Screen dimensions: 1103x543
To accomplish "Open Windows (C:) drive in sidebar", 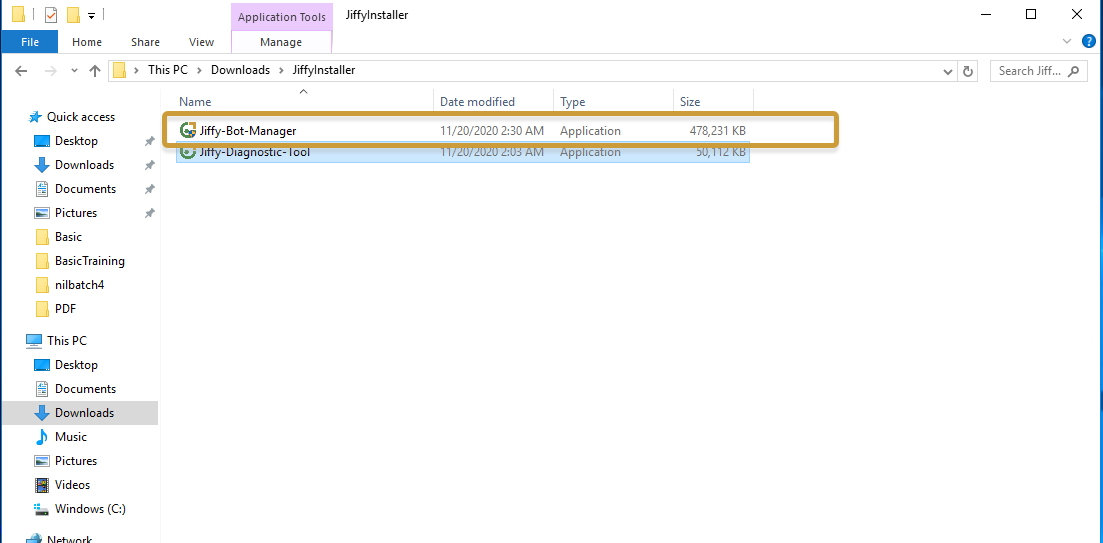I will click(x=89, y=509).
